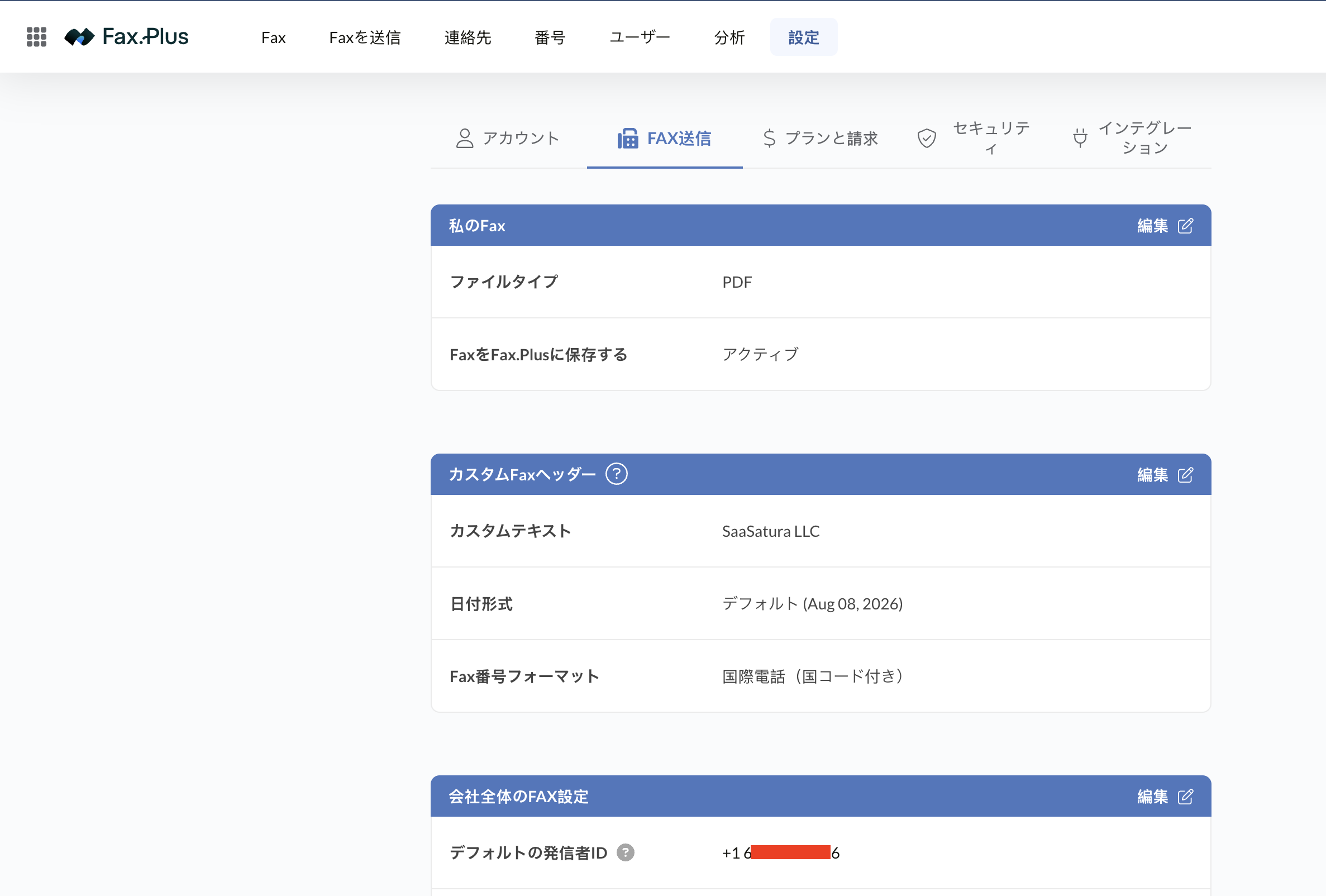Image resolution: width=1326 pixels, height=896 pixels.
Task: Click the デフォルトの発信者ID label
Action: pos(528,852)
